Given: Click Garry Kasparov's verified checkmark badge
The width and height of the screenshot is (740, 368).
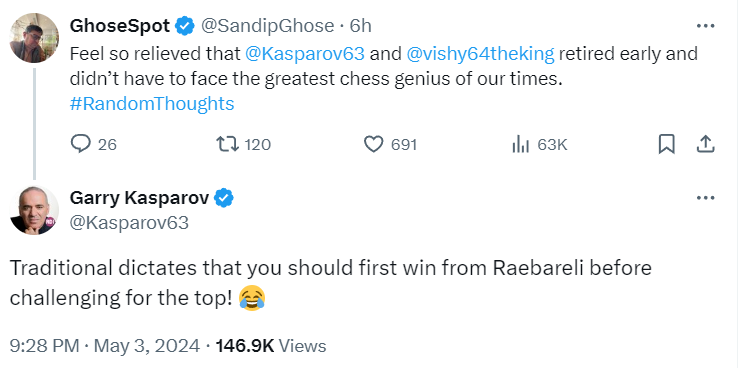Looking at the screenshot, I should click(x=224, y=198).
